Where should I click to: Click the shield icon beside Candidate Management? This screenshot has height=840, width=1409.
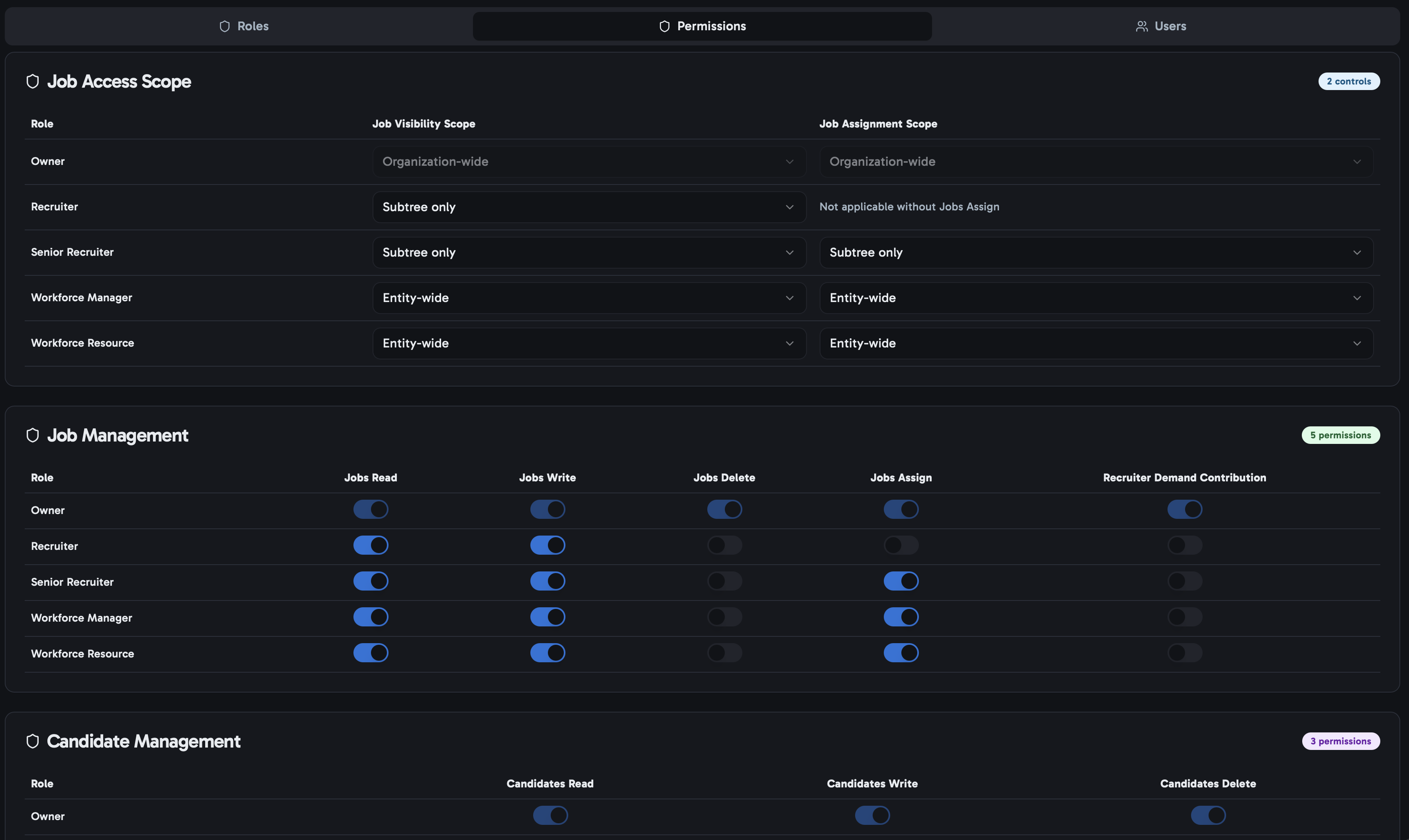pos(33,742)
